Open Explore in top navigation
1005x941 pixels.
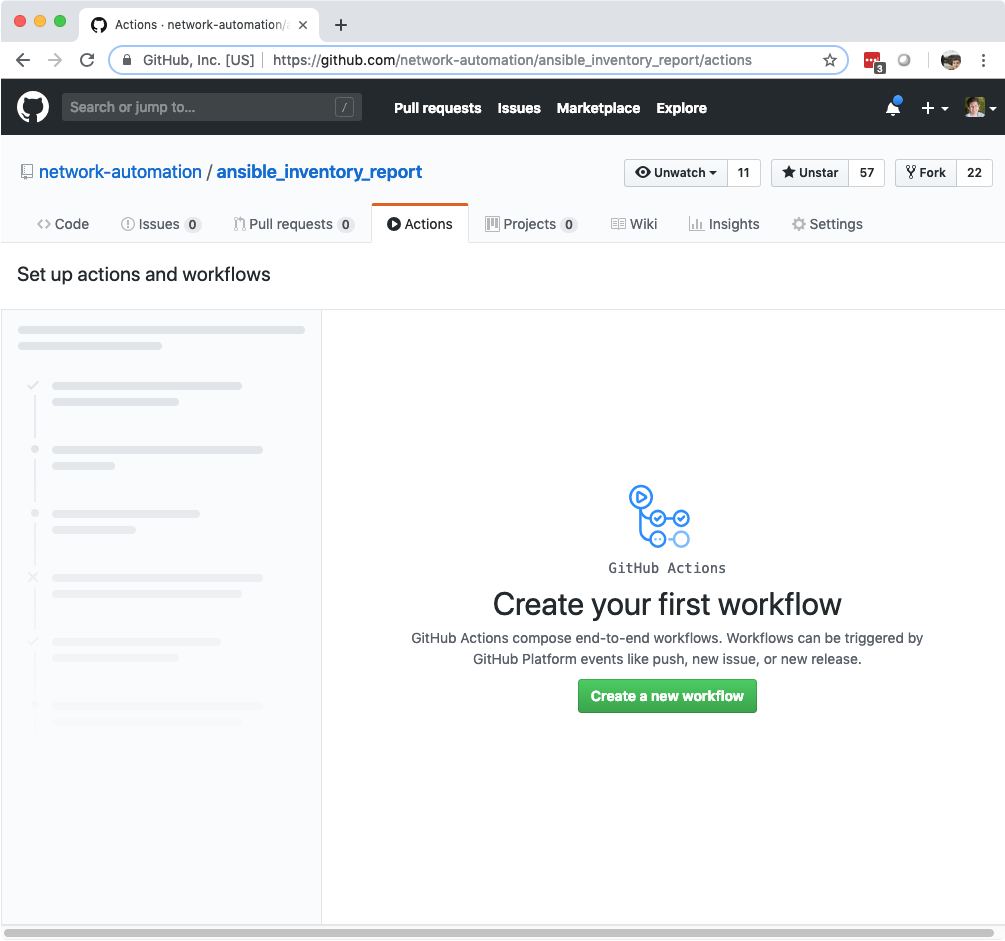coord(681,108)
